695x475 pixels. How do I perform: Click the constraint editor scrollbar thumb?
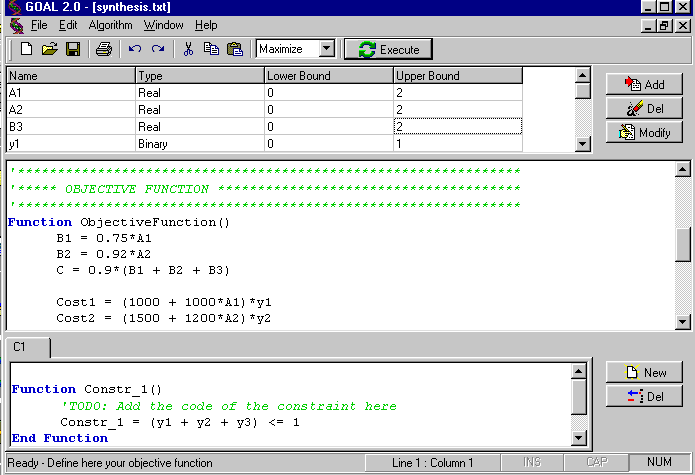578,396
